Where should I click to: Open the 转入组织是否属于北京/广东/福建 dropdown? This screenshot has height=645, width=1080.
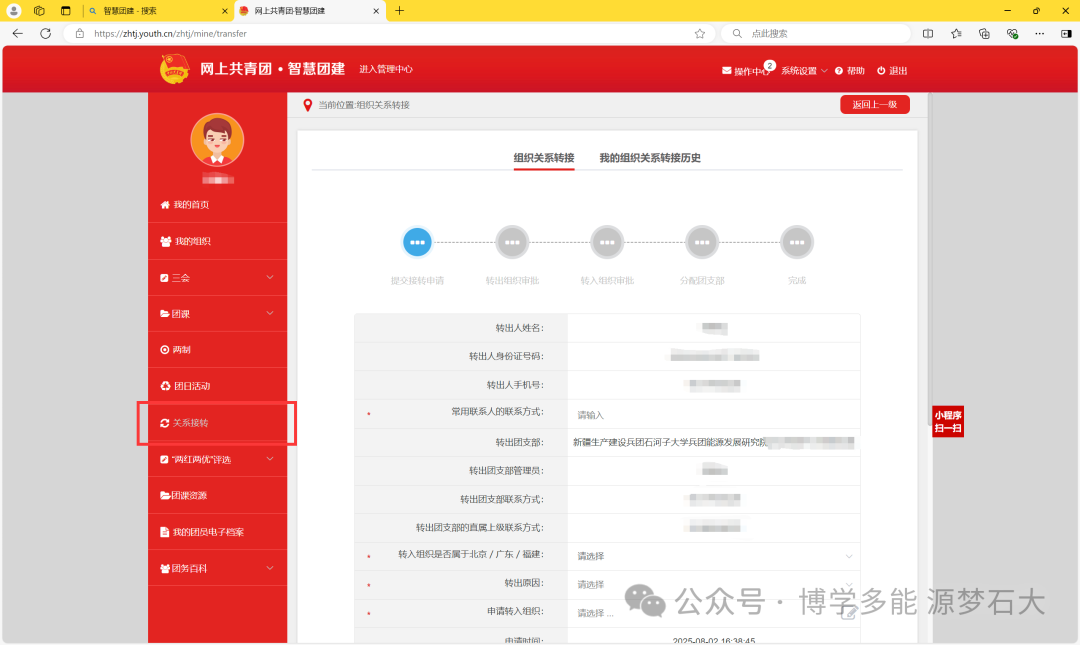click(713, 556)
